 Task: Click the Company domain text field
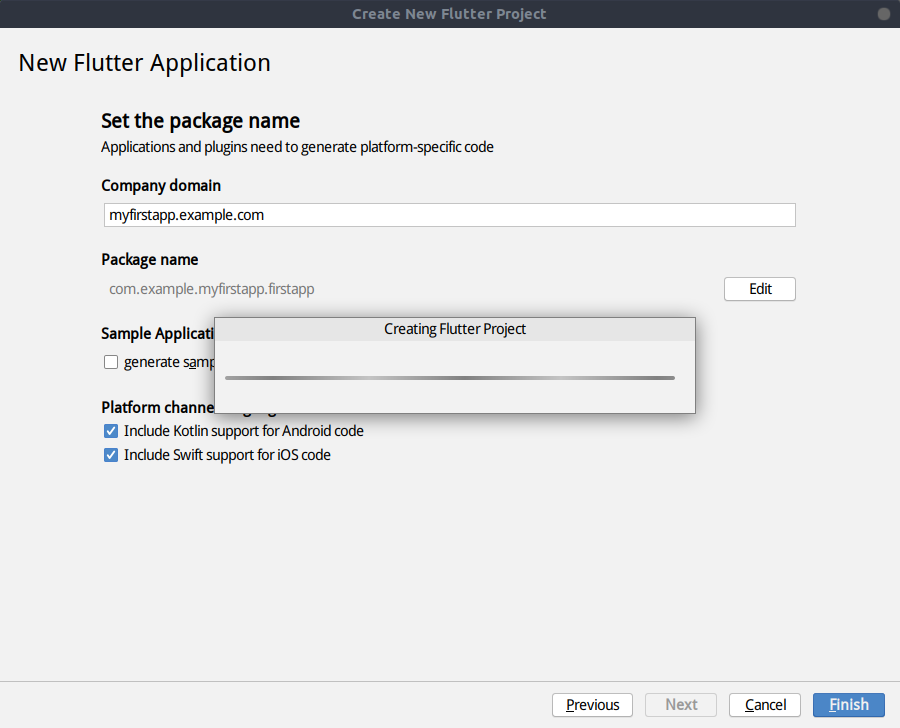pyautogui.click(x=449, y=215)
